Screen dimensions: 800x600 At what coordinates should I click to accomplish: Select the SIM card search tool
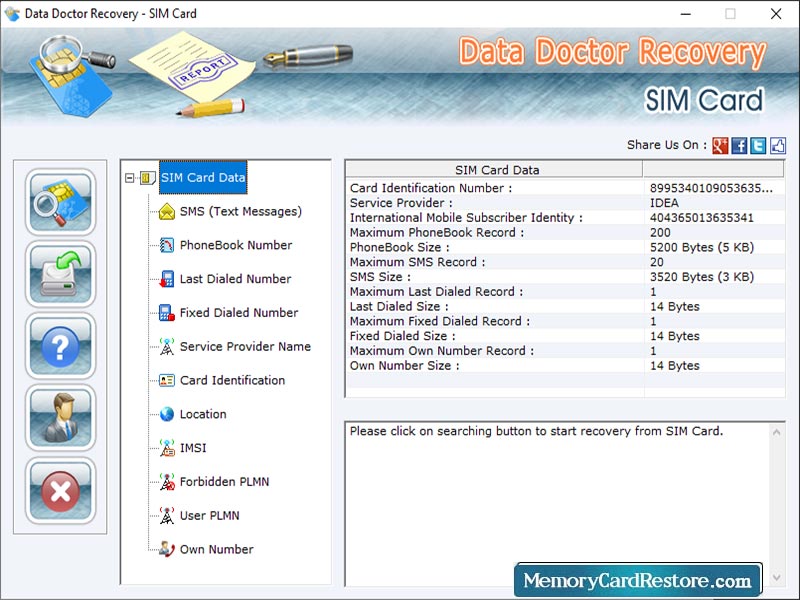(x=60, y=204)
